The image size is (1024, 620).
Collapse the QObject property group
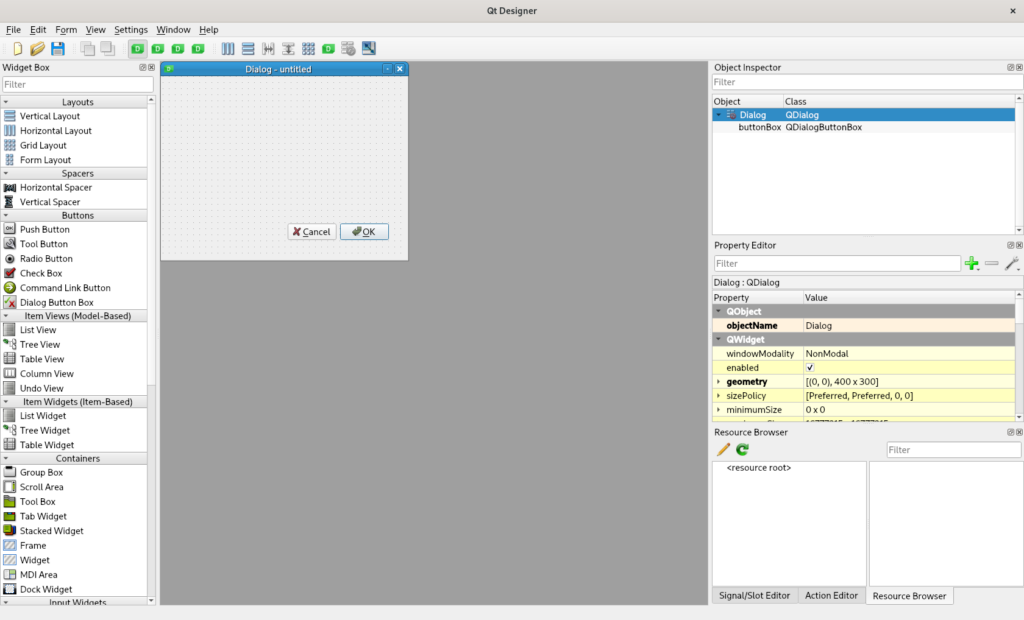[x=718, y=312]
